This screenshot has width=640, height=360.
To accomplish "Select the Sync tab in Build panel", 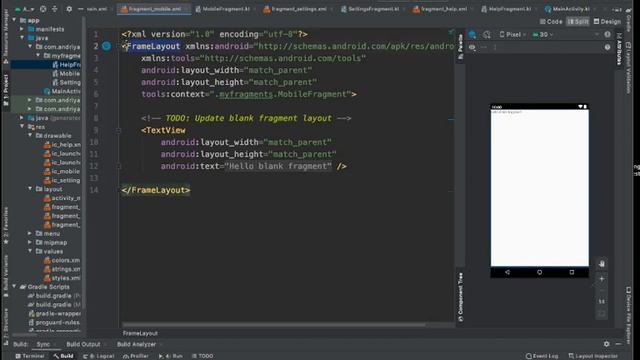I will (x=43, y=344).
